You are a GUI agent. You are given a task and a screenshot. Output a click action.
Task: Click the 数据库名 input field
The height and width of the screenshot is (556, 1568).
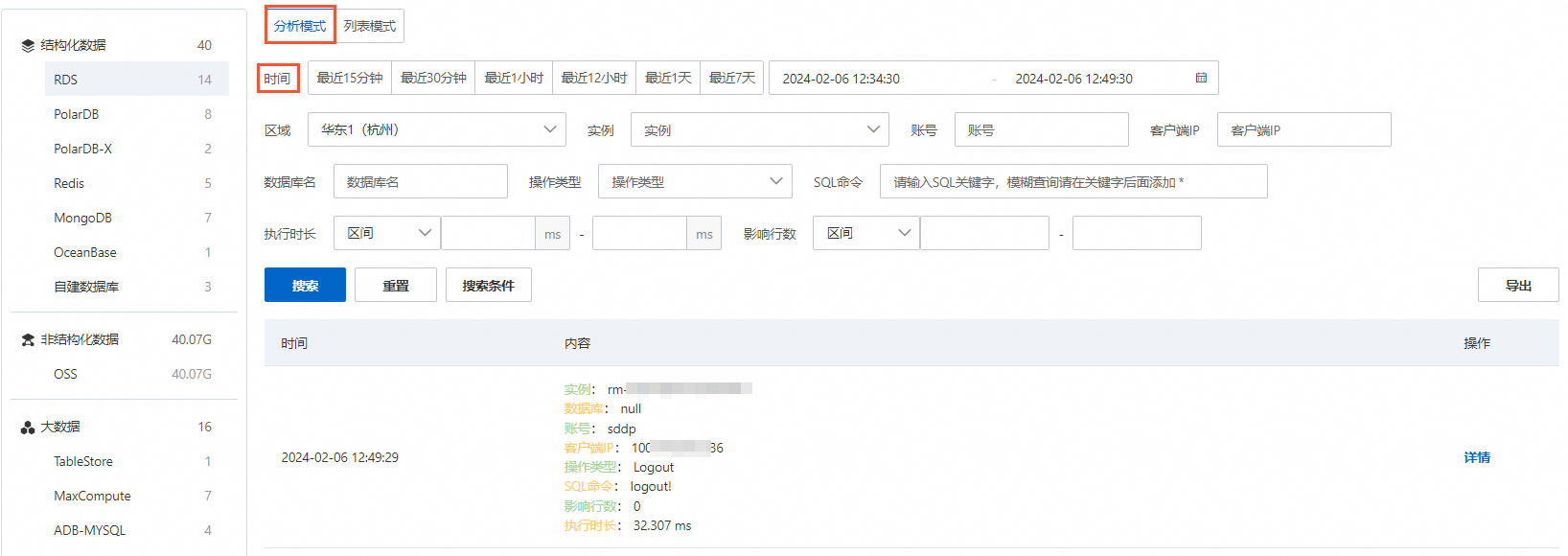pos(421,181)
